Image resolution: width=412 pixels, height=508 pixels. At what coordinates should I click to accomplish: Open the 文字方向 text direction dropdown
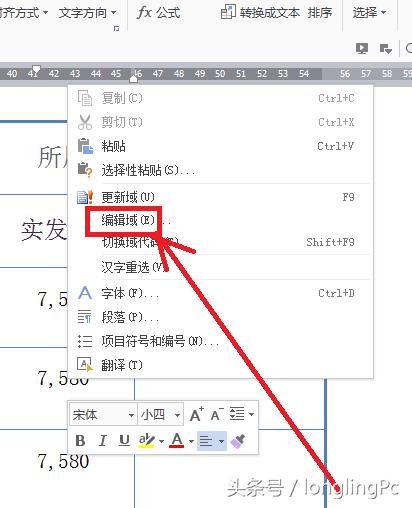[x=88, y=13]
